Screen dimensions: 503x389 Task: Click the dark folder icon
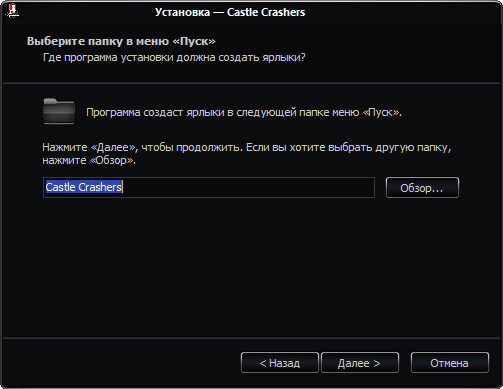[x=59, y=111]
